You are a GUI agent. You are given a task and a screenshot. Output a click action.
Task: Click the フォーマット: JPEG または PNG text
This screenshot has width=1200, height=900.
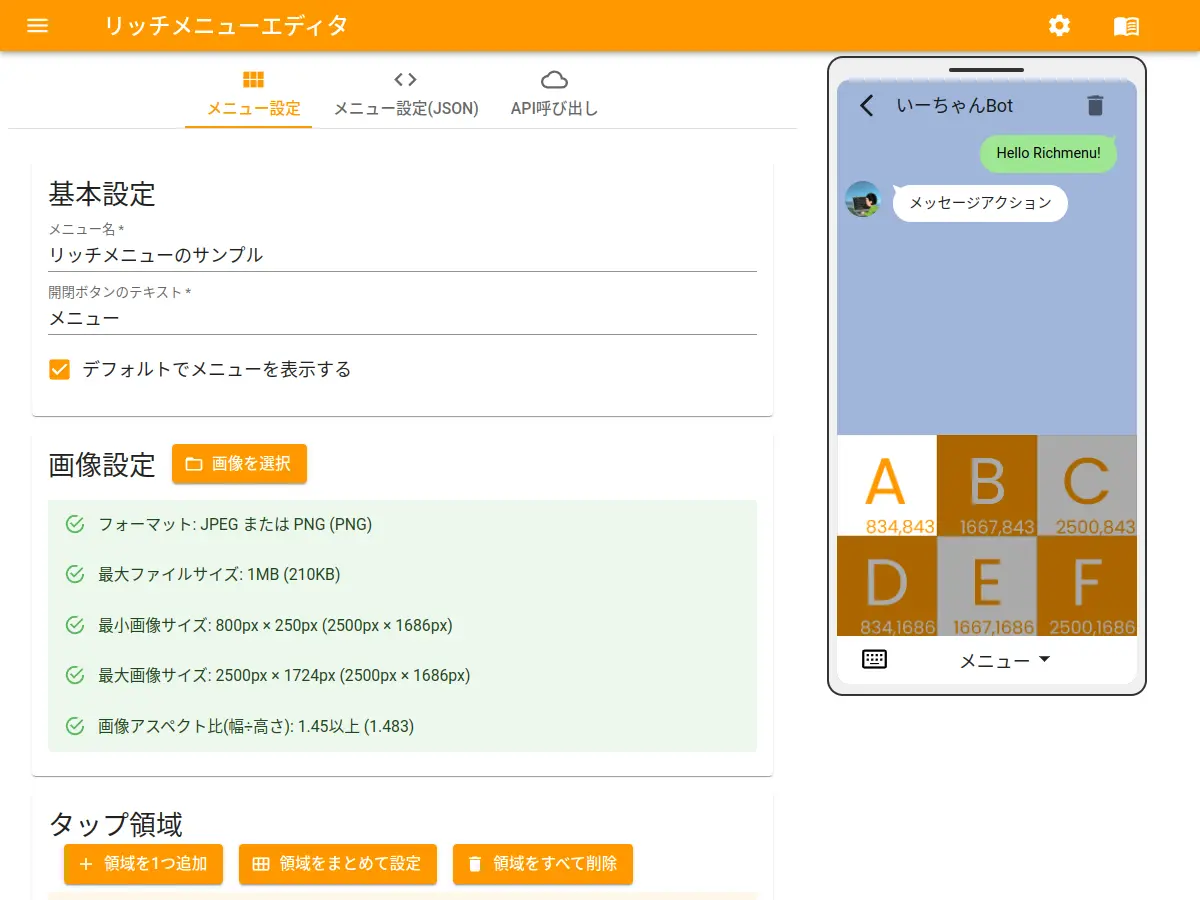click(x=235, y=524)
